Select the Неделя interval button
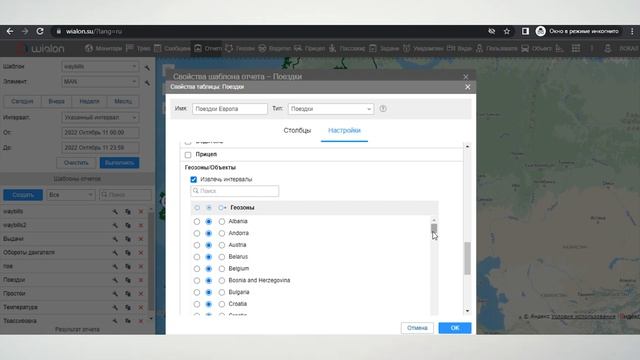The image size is (640, 360). pos(89,101)
